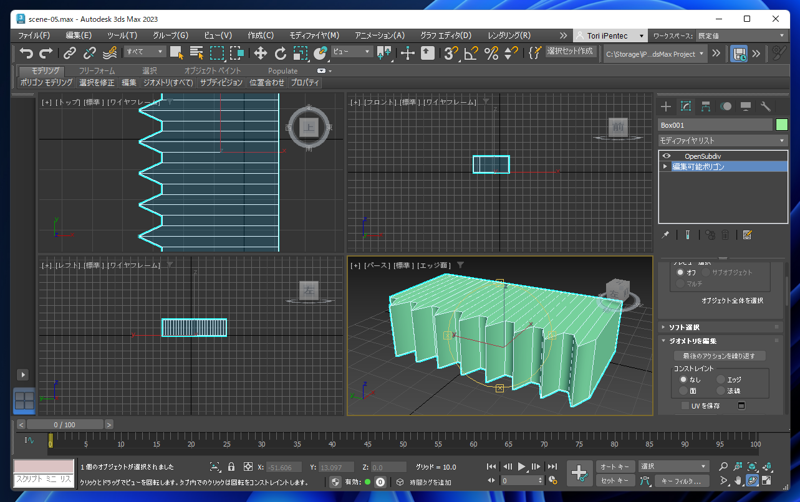Open the Display command panel
This screenshot has width=800, height=502.
745,106
